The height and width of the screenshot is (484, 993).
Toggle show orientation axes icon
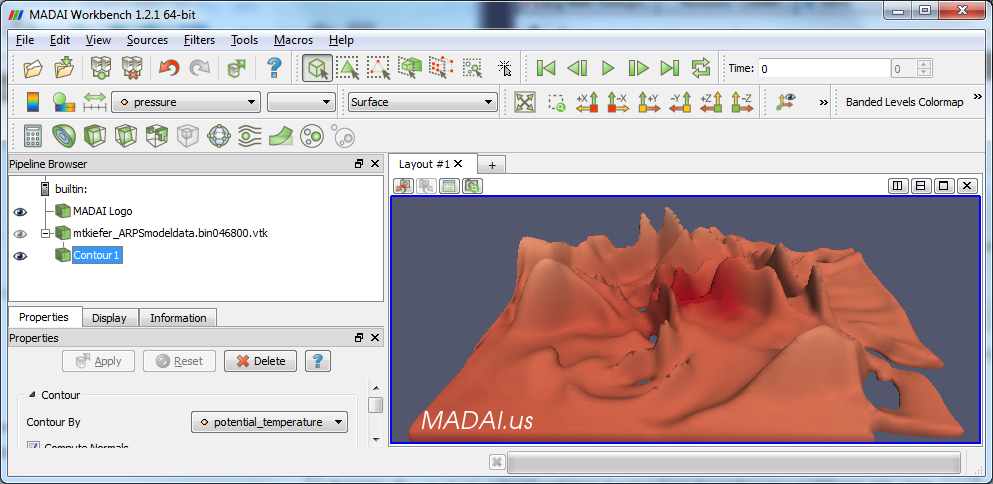[x=786, y=101]
